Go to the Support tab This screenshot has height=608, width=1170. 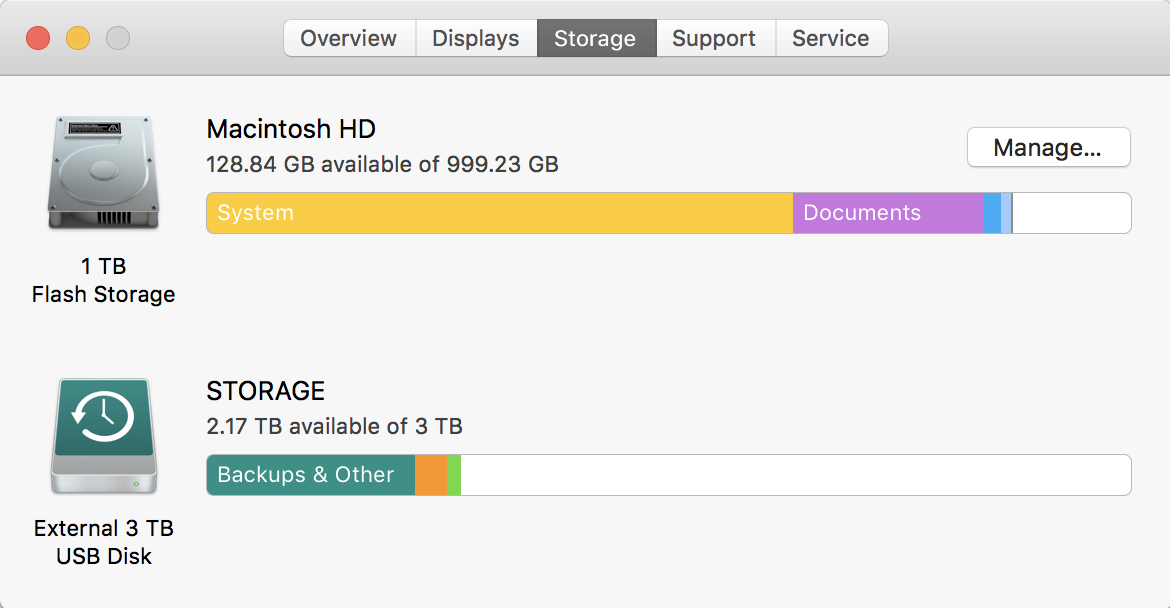coord(715,38)
